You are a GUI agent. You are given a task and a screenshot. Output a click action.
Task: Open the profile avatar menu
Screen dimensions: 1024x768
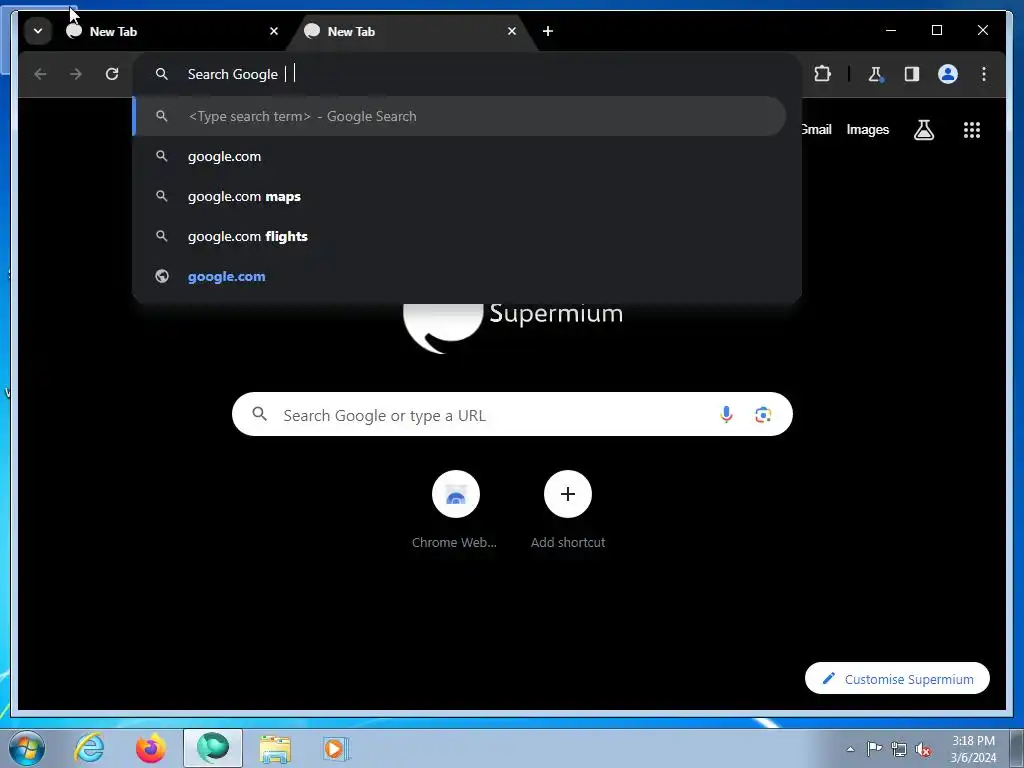tap(948, 74)
